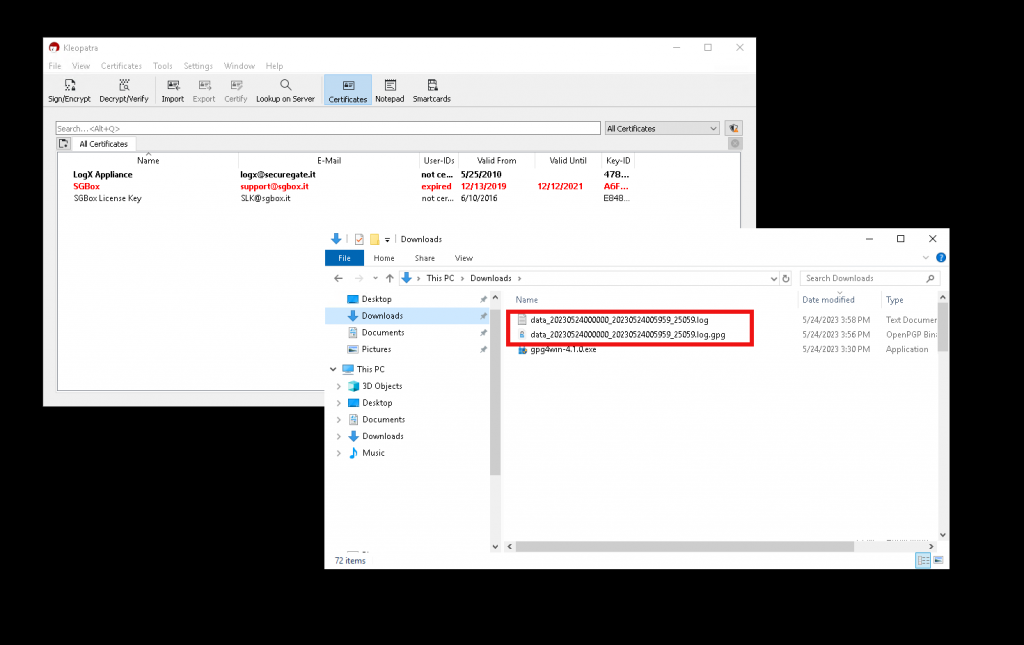Open Kleopatra Help menu
1024x645 pixels.
274,66
